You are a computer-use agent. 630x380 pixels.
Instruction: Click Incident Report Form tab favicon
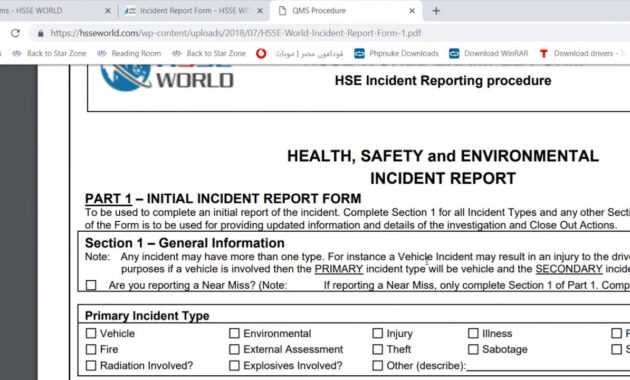[x=130, y=11]
